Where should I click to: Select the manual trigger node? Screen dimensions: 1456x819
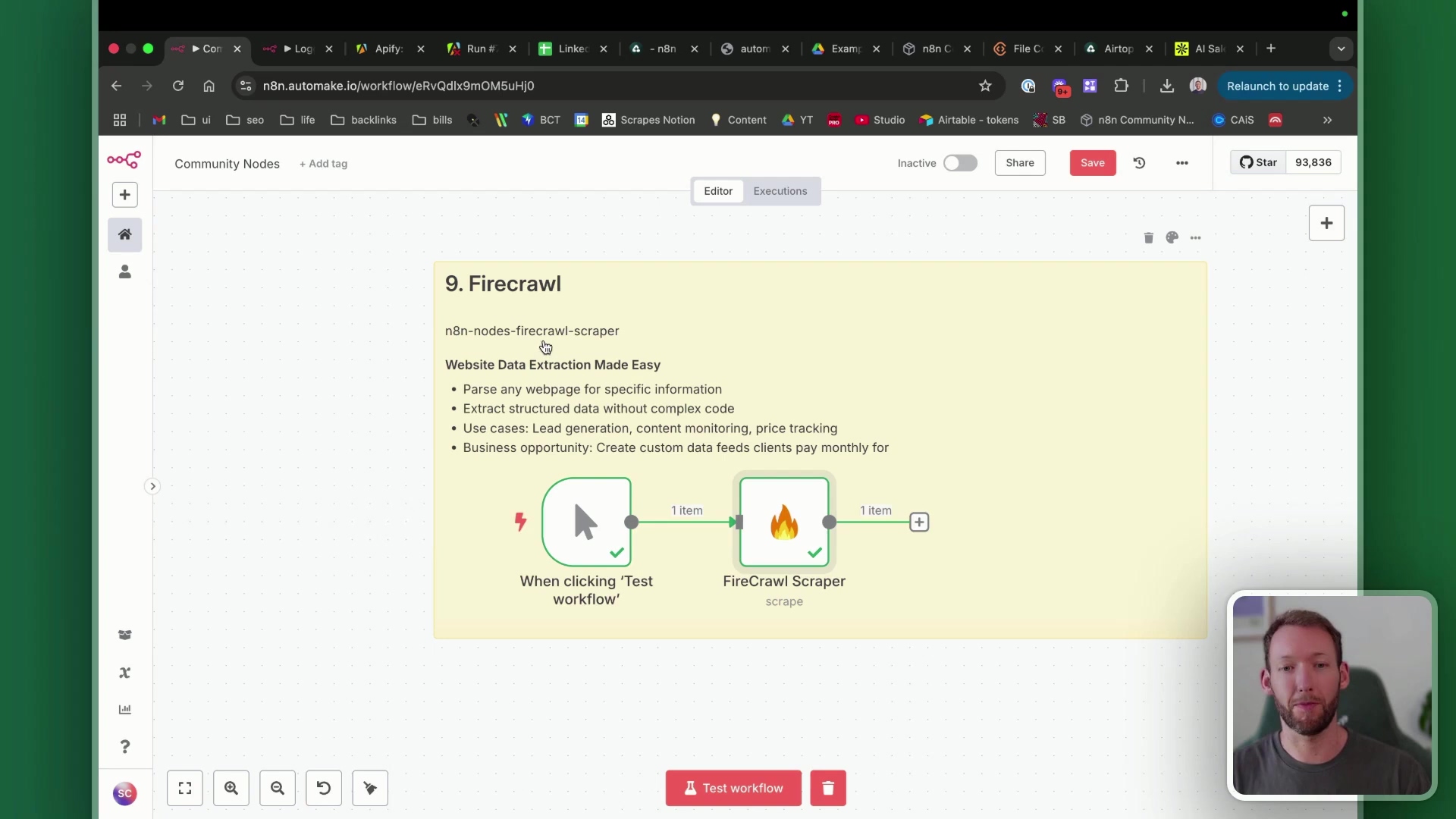tap(587, 522)
